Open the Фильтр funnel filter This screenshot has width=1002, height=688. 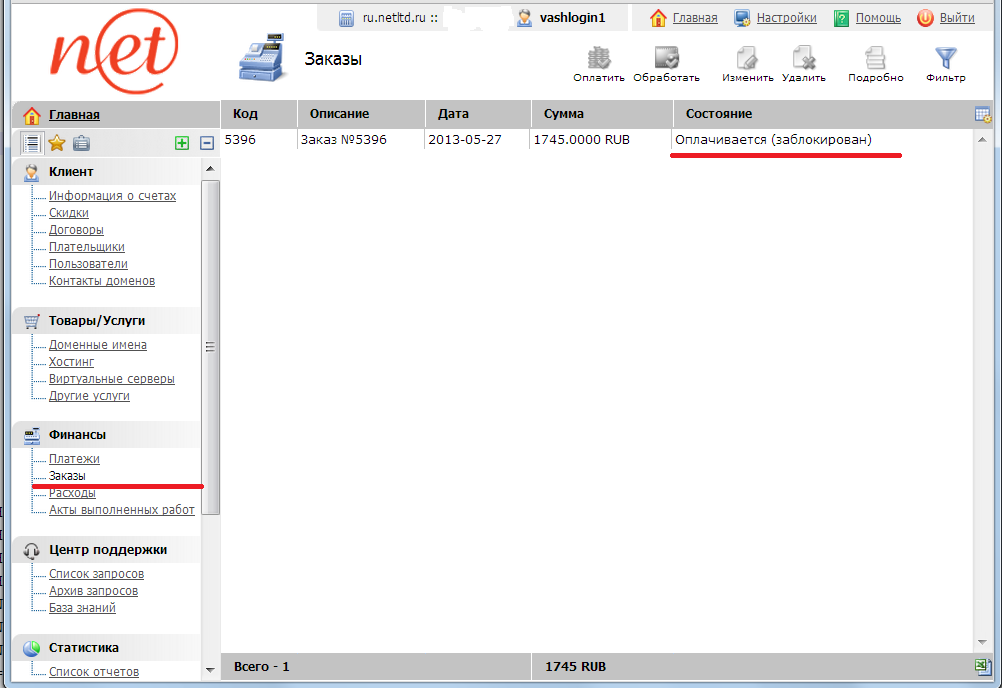click(x=945, y=58)
